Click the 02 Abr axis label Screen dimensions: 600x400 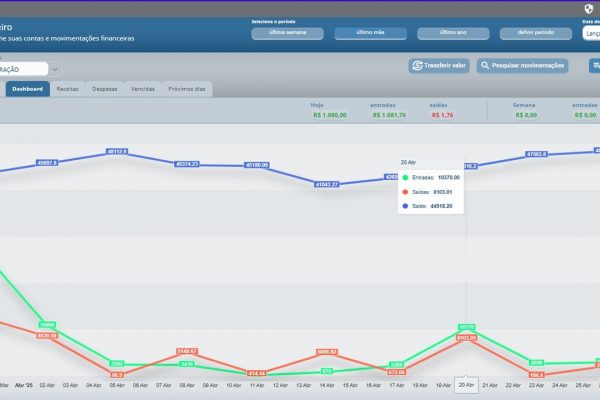47,385
